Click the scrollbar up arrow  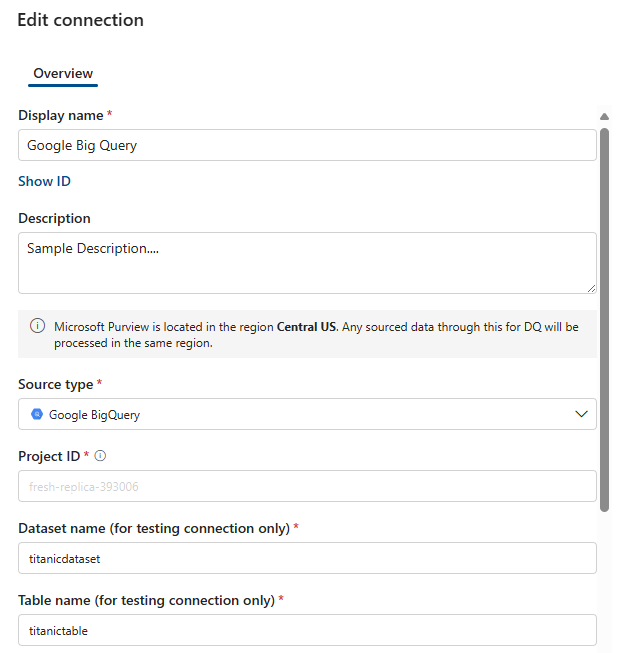pos(604,117)
